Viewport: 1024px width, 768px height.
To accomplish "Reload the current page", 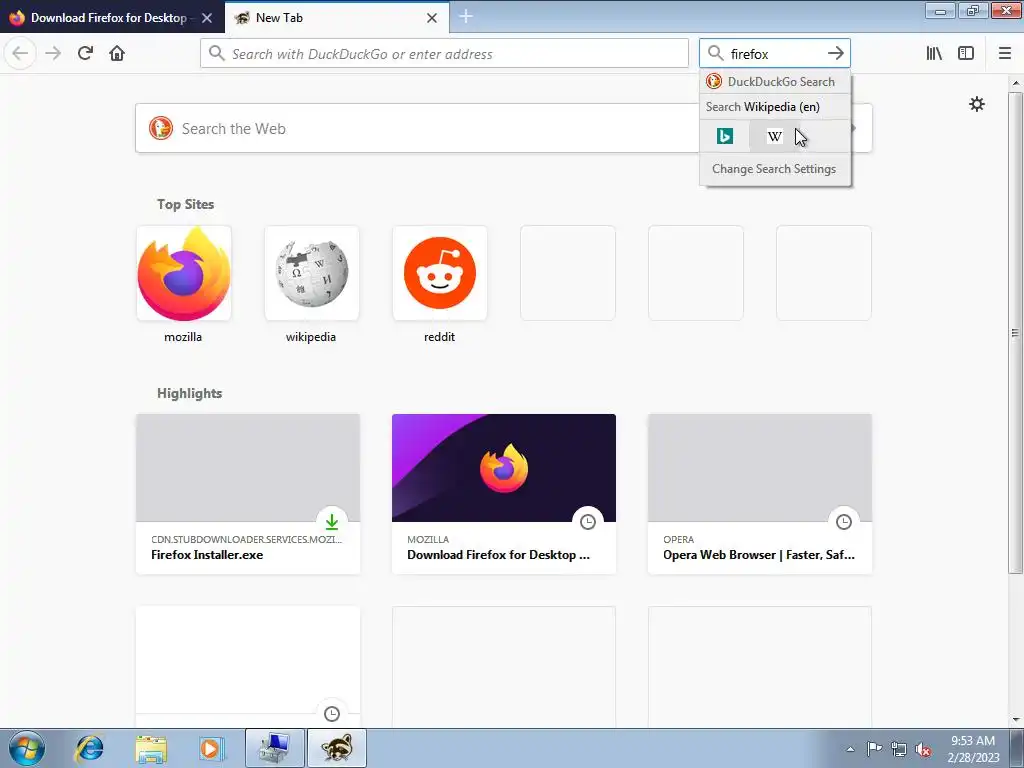I will [85, 53].
